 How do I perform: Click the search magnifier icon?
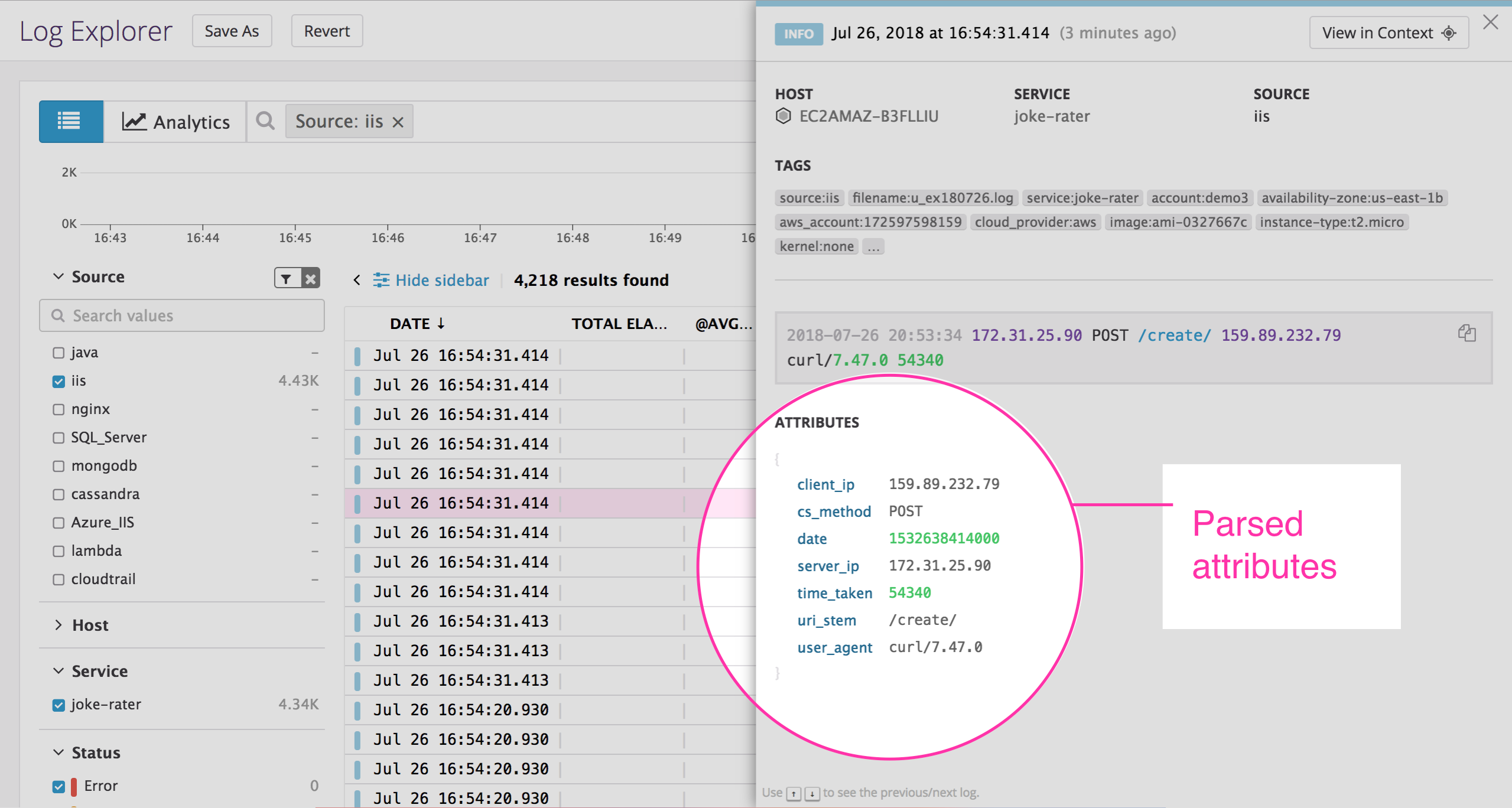point(265,121)
